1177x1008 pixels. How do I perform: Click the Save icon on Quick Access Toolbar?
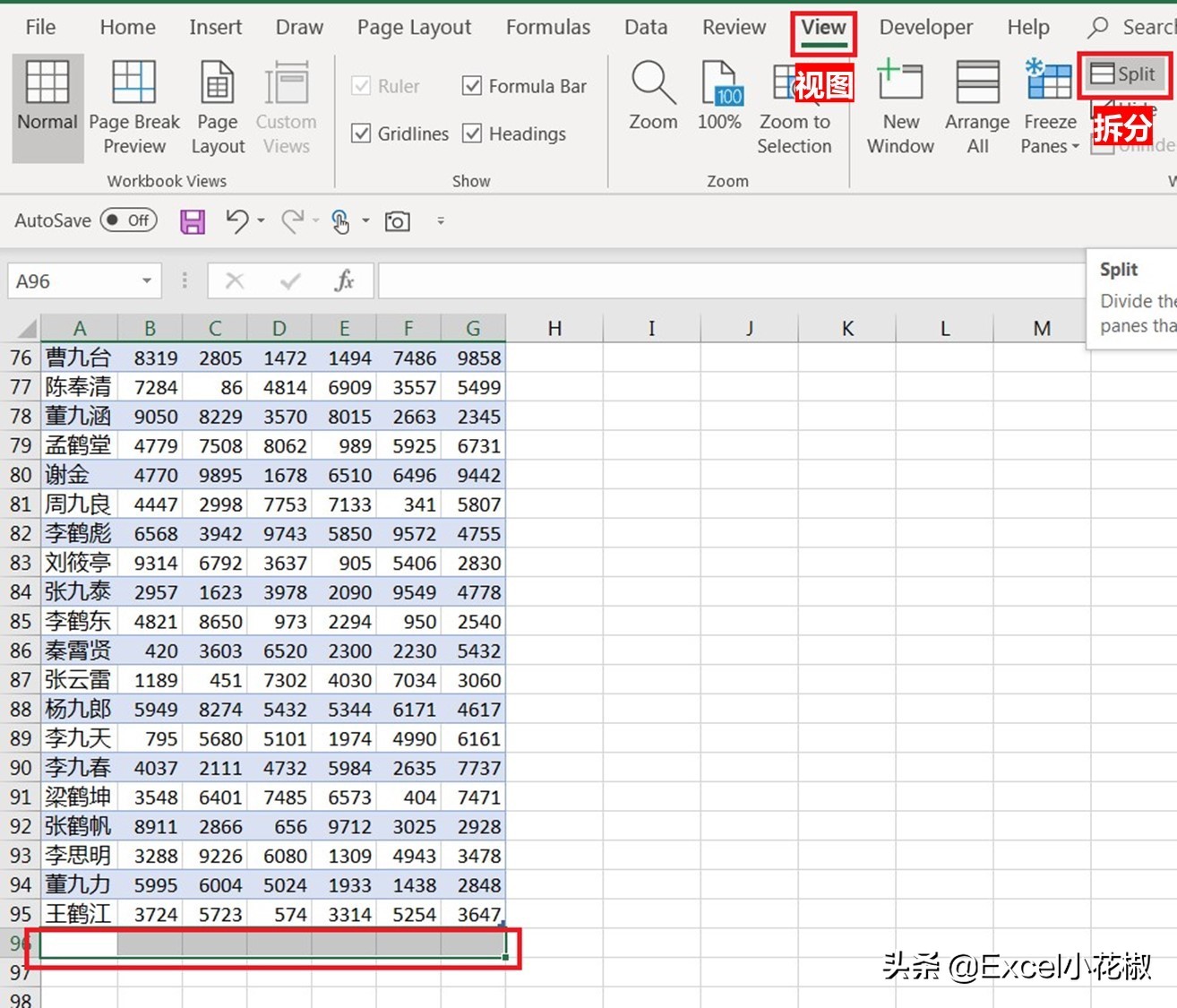click(192, 220)
